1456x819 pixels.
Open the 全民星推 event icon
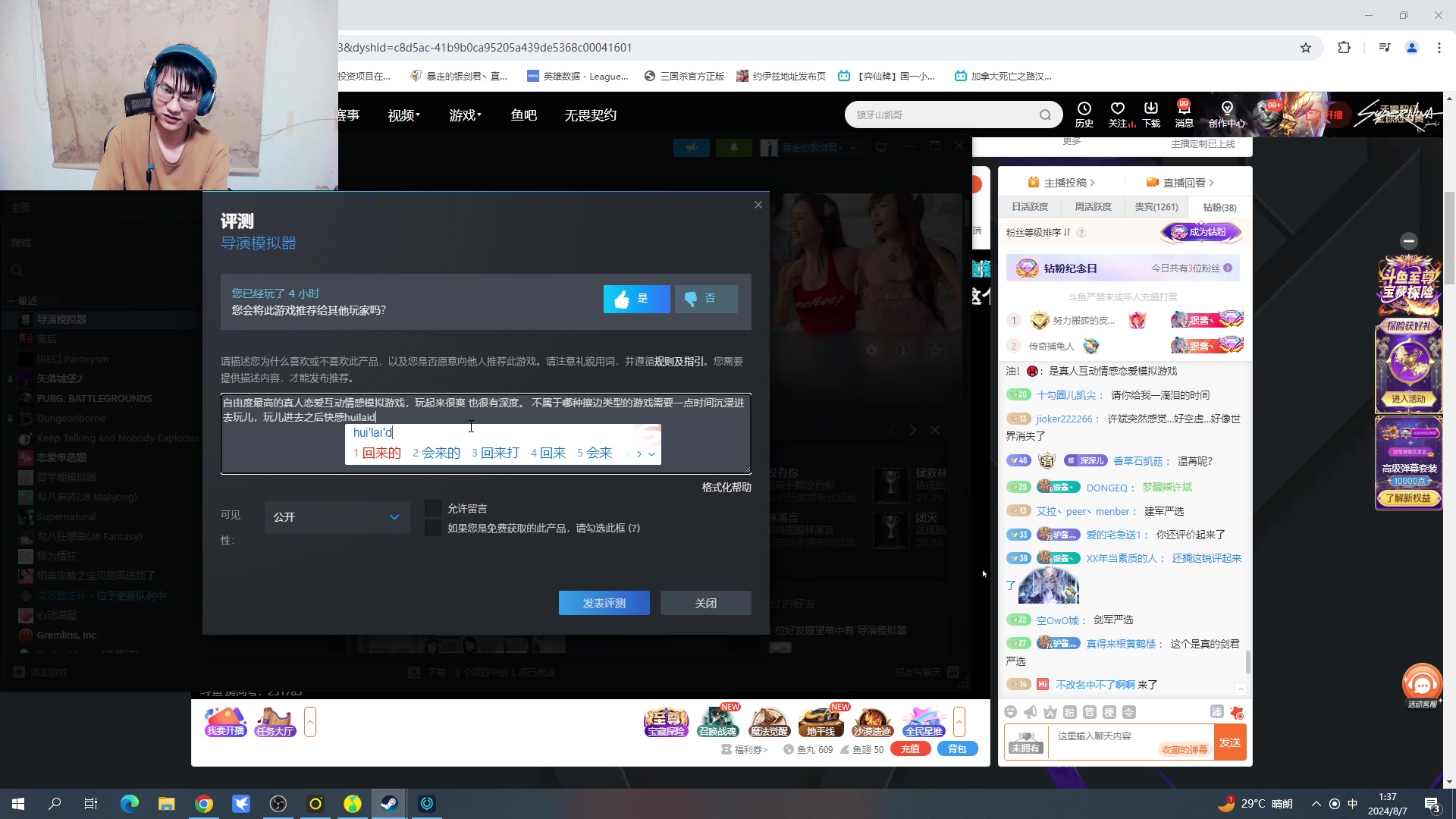(x=922, y=721)
